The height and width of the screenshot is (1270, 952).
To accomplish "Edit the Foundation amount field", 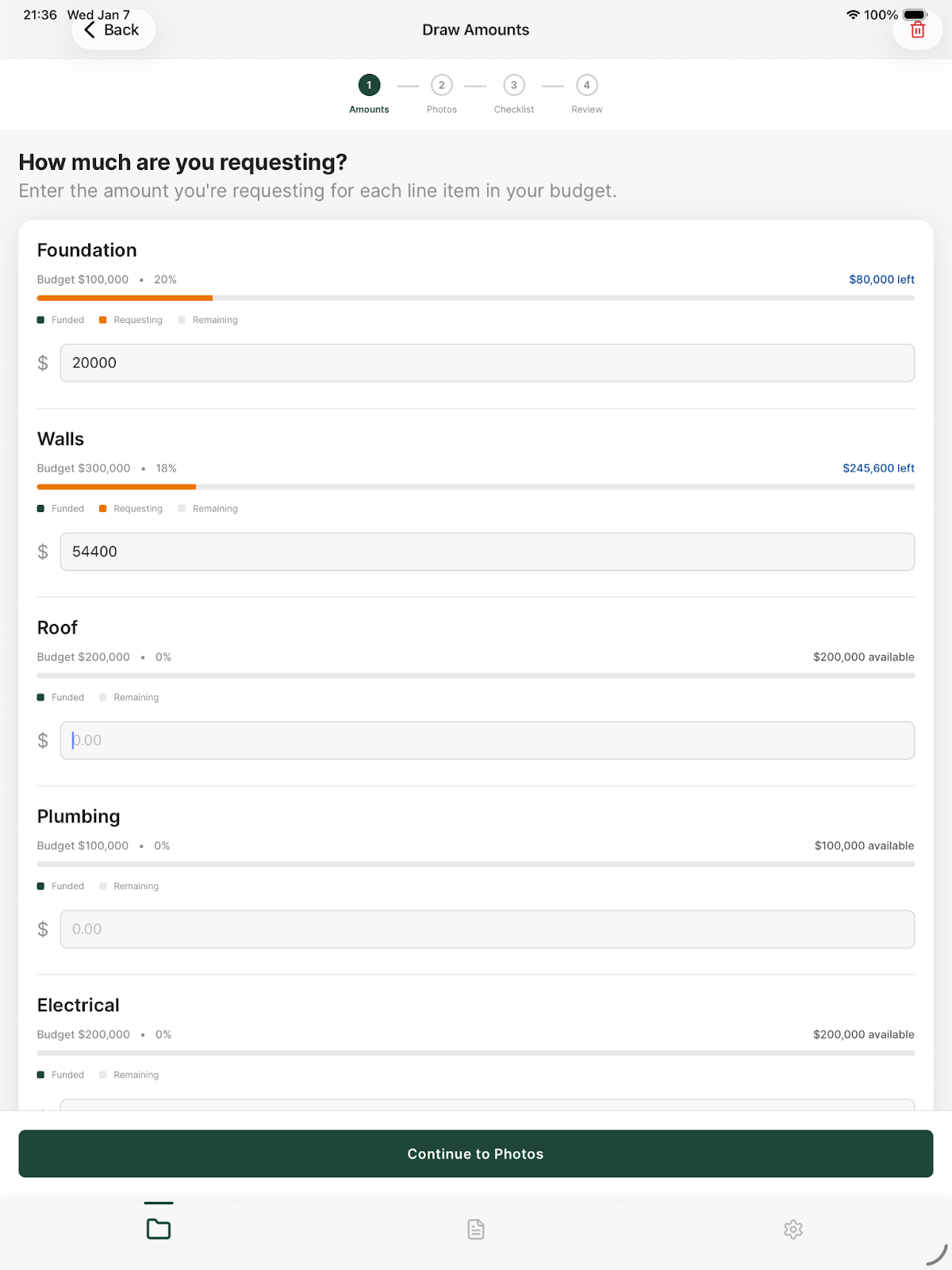I will click(x=487, y=363).
